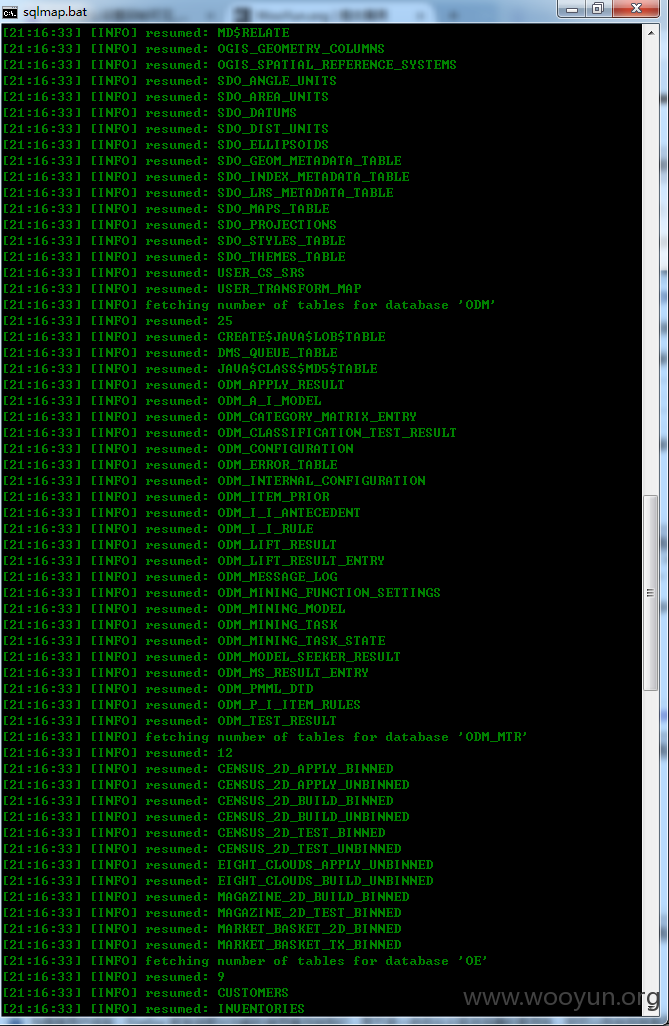Click the ODM_APPLY_RESULT entry
The image size is (669, 1026).
tap(281, 385)
